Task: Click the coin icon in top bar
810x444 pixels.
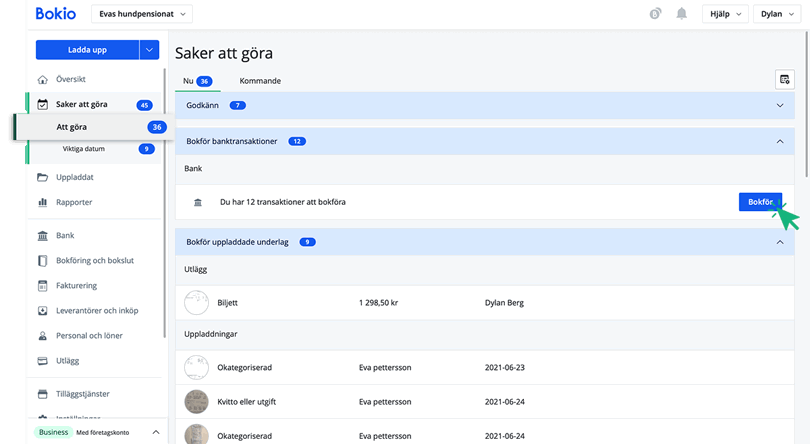Action: 655,14
